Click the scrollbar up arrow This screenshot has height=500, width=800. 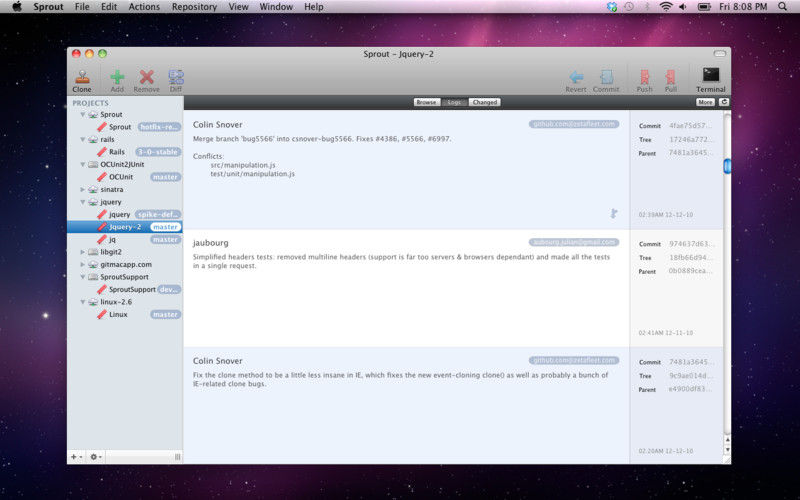727,439
